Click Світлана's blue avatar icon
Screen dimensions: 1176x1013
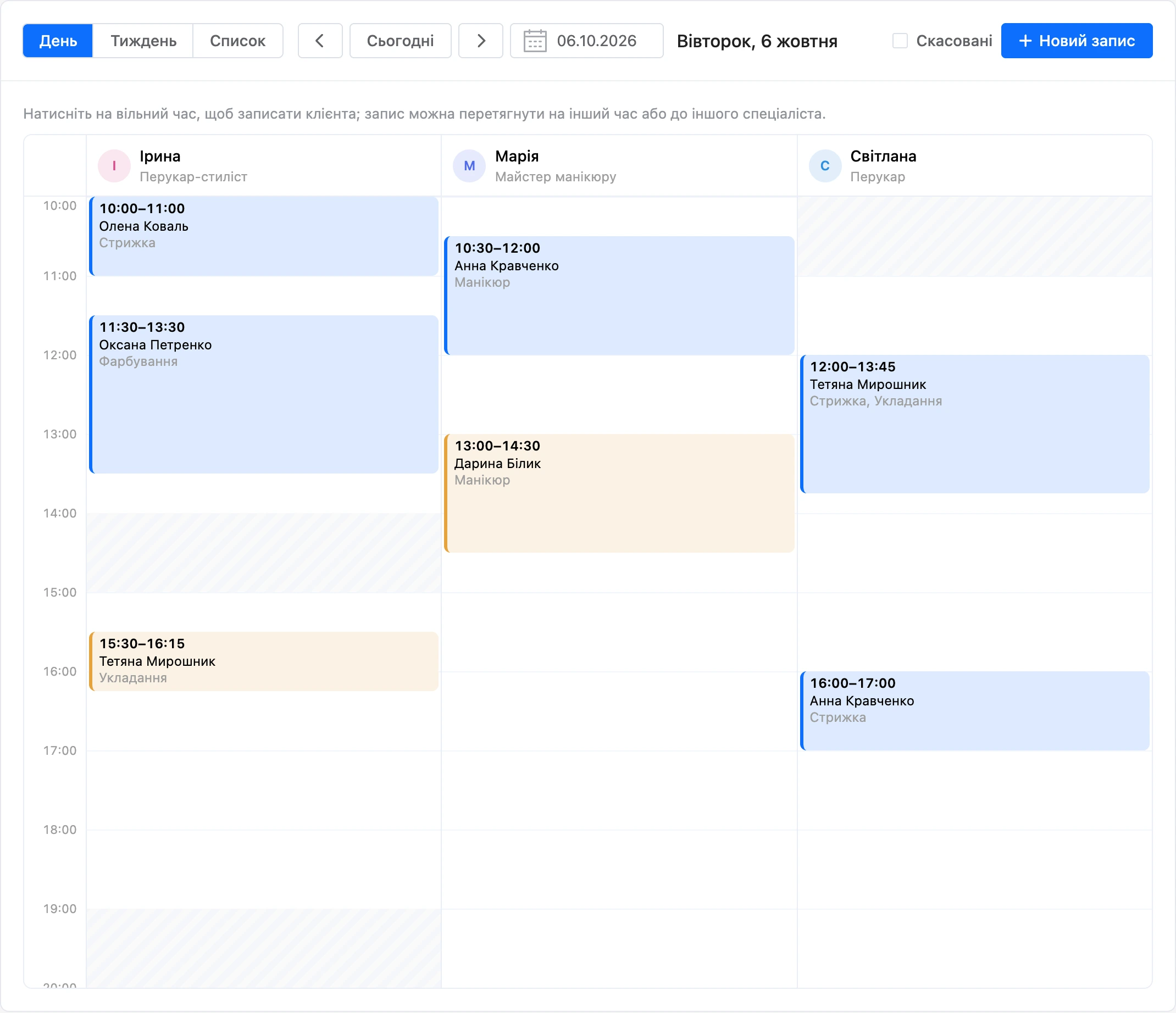pos(825,166)
